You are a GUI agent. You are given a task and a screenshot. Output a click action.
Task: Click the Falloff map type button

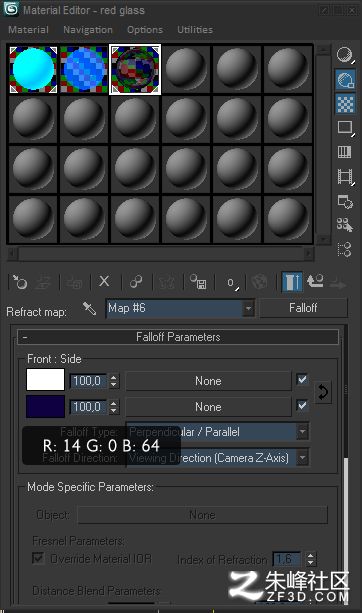[x=303, y=308]
